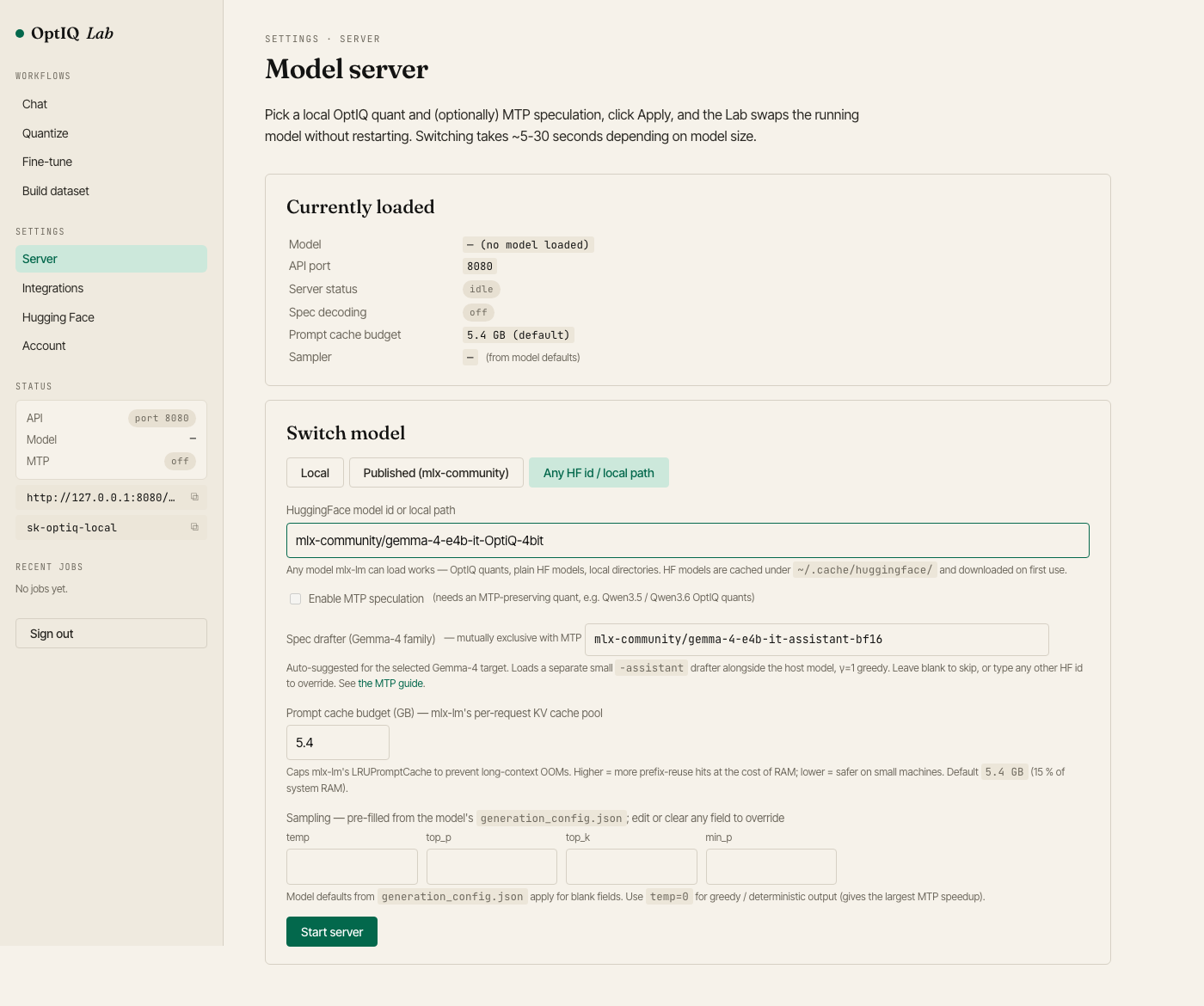Select Any HF id / local path tab
Viewport: 1204px width, 1006px height.
coord(599,473)
